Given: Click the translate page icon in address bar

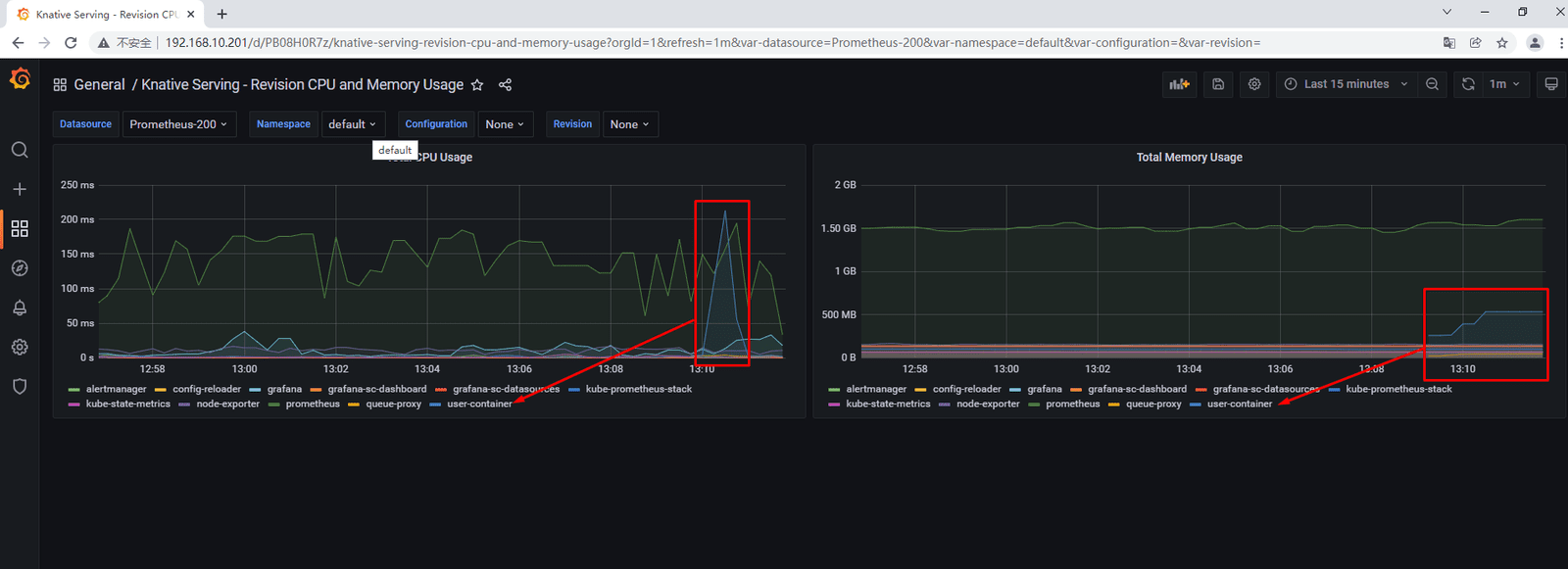Looking at the screenshot, I should pyautogui.click(x=1449, y=43).
